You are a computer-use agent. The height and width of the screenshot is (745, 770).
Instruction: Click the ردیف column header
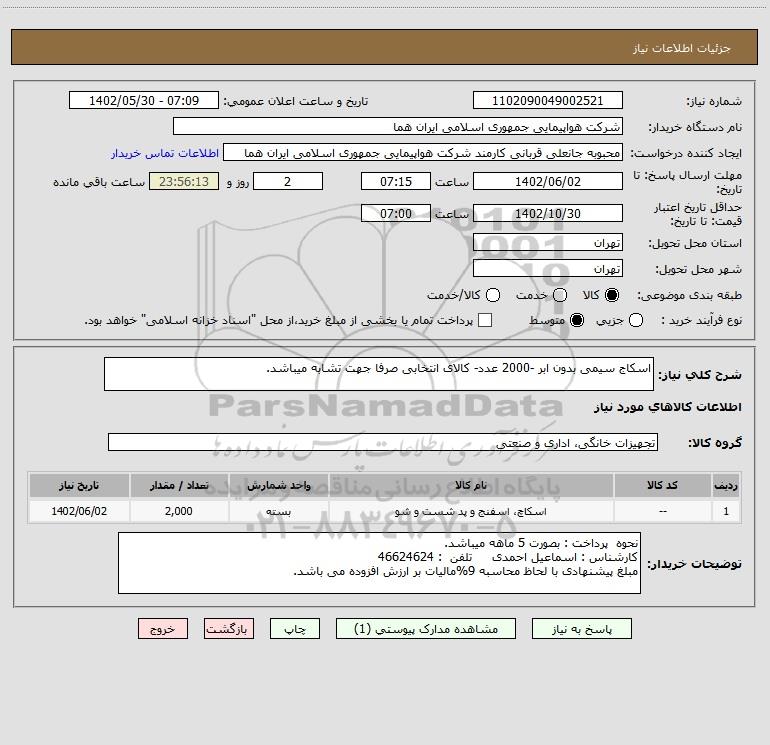(x=726, y=485)
